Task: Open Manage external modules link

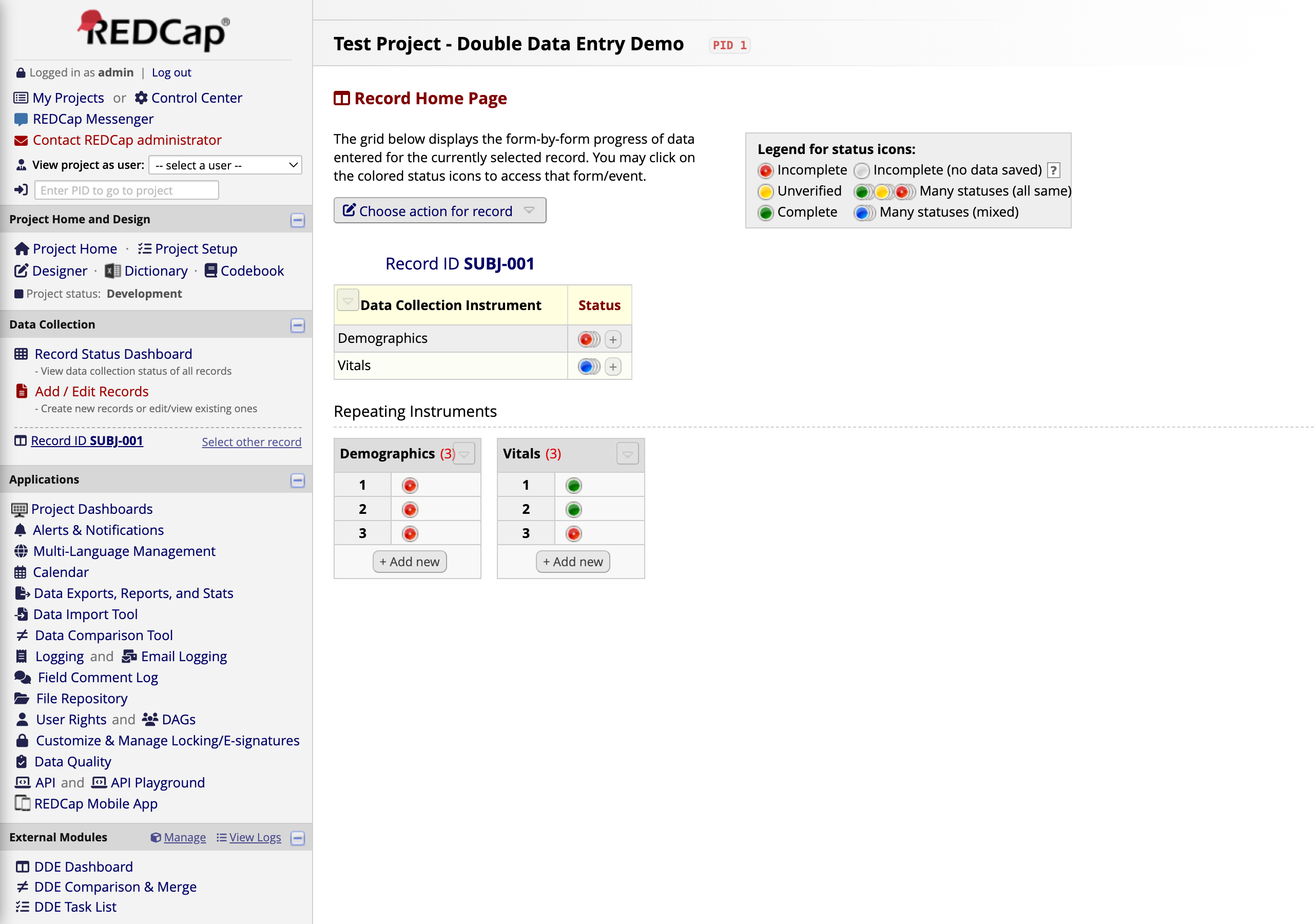Action: pyautogui.click(x=184, y=838)
